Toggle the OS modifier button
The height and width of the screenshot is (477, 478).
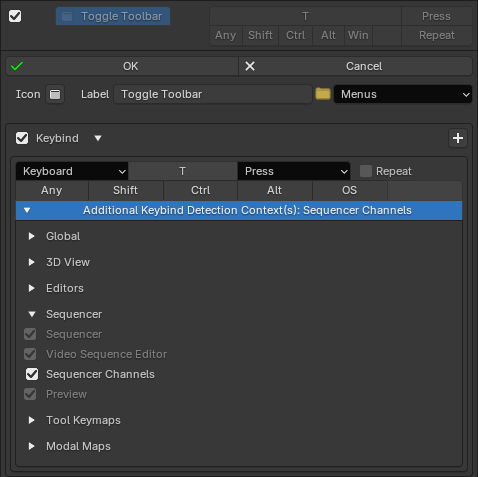click(350, 190)
